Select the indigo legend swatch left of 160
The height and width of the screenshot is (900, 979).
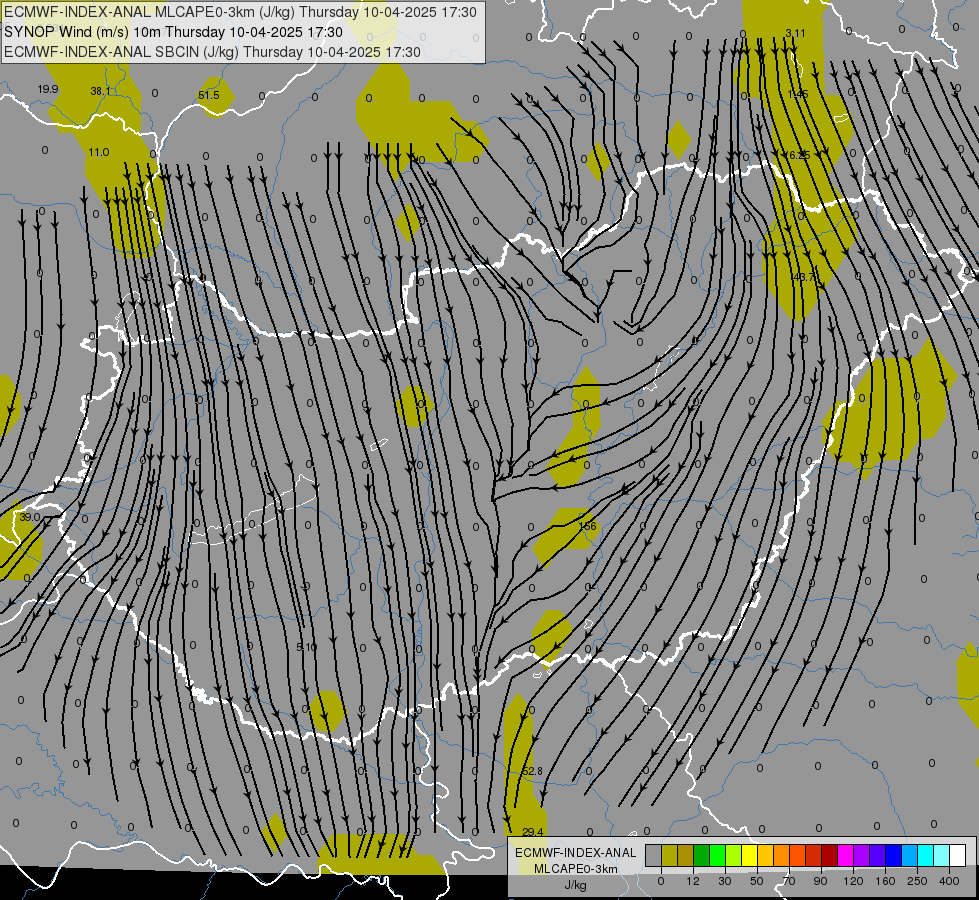tap(878, 855)
